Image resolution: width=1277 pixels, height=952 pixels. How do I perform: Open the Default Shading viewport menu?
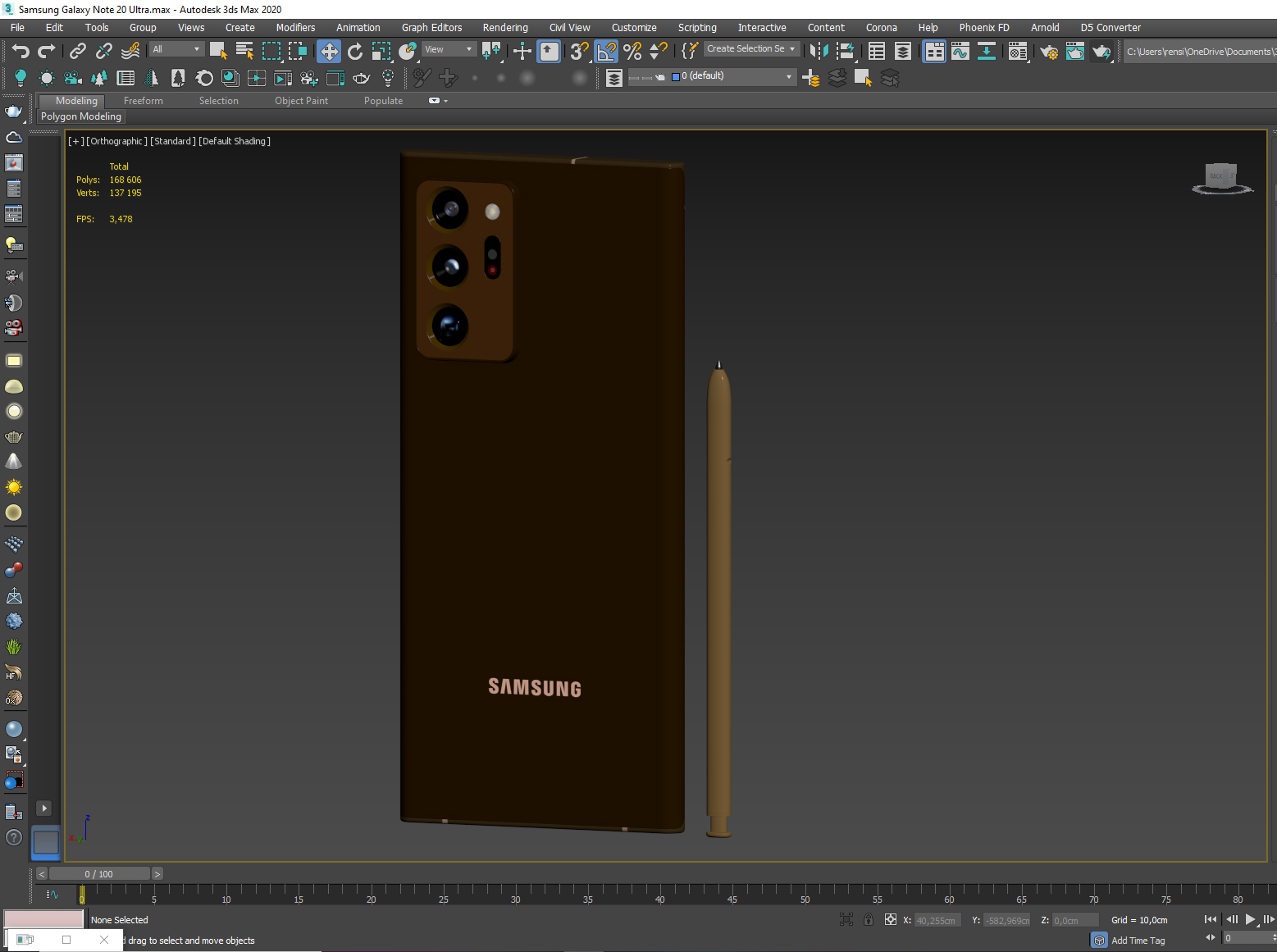click(x=235, y=141)
